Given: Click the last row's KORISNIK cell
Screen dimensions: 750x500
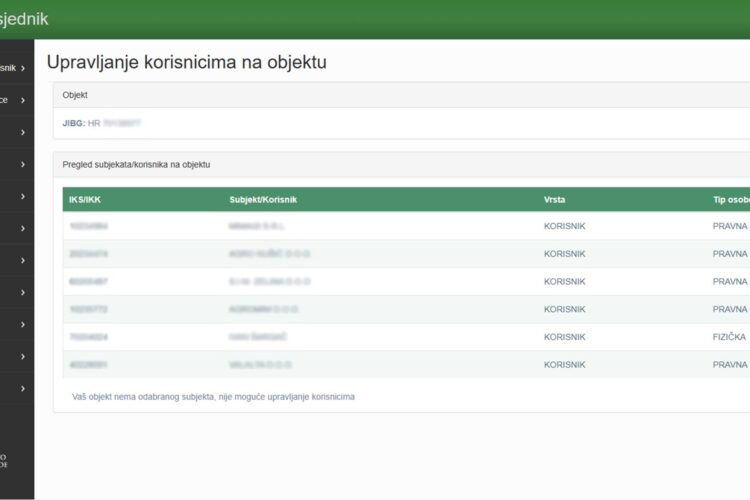Looking at the screenshot, I should click(x=564, y=365).
